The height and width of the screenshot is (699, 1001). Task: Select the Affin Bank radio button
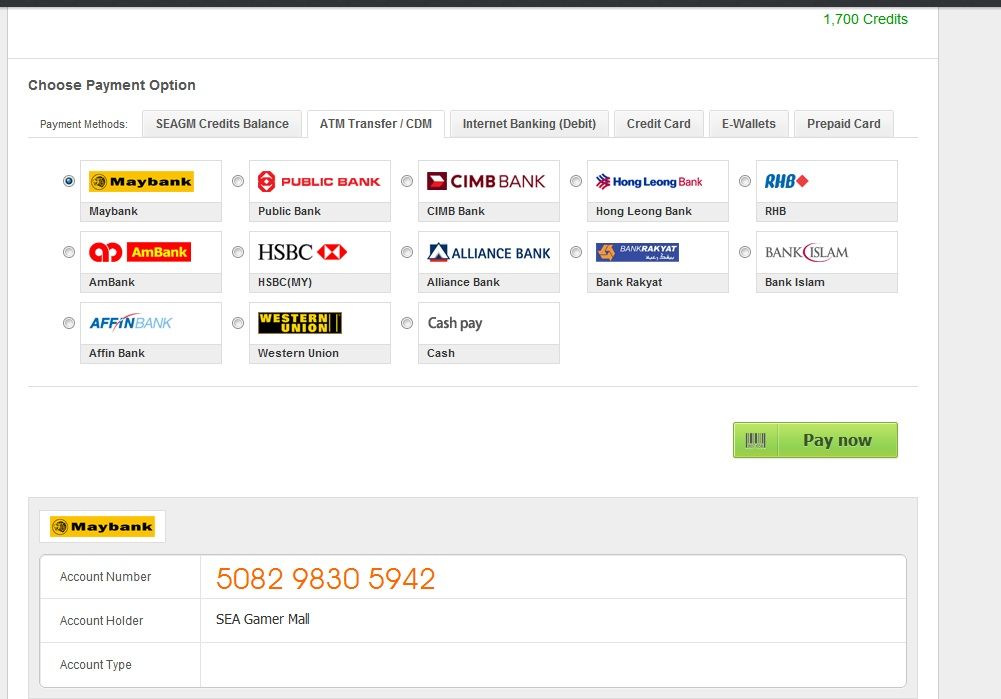[69, 323]
